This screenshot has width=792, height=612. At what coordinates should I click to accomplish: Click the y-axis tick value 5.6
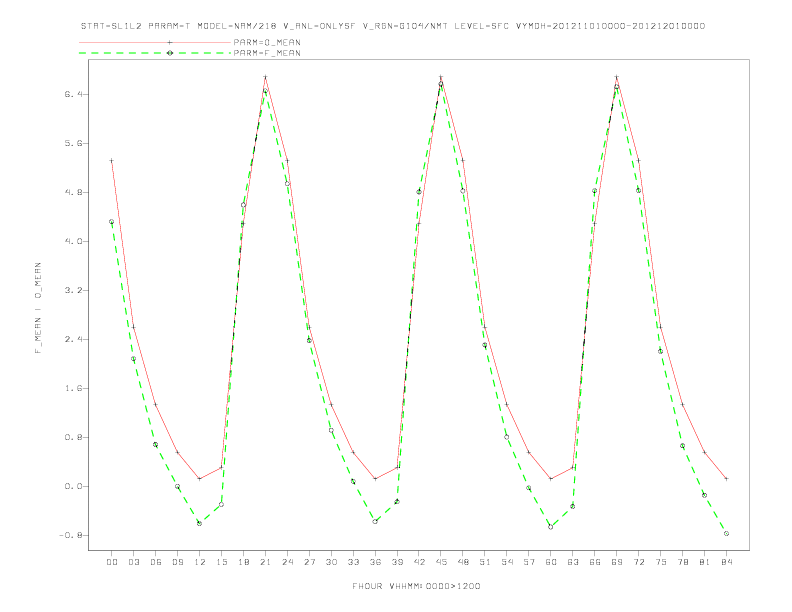(x=73, y=143)
